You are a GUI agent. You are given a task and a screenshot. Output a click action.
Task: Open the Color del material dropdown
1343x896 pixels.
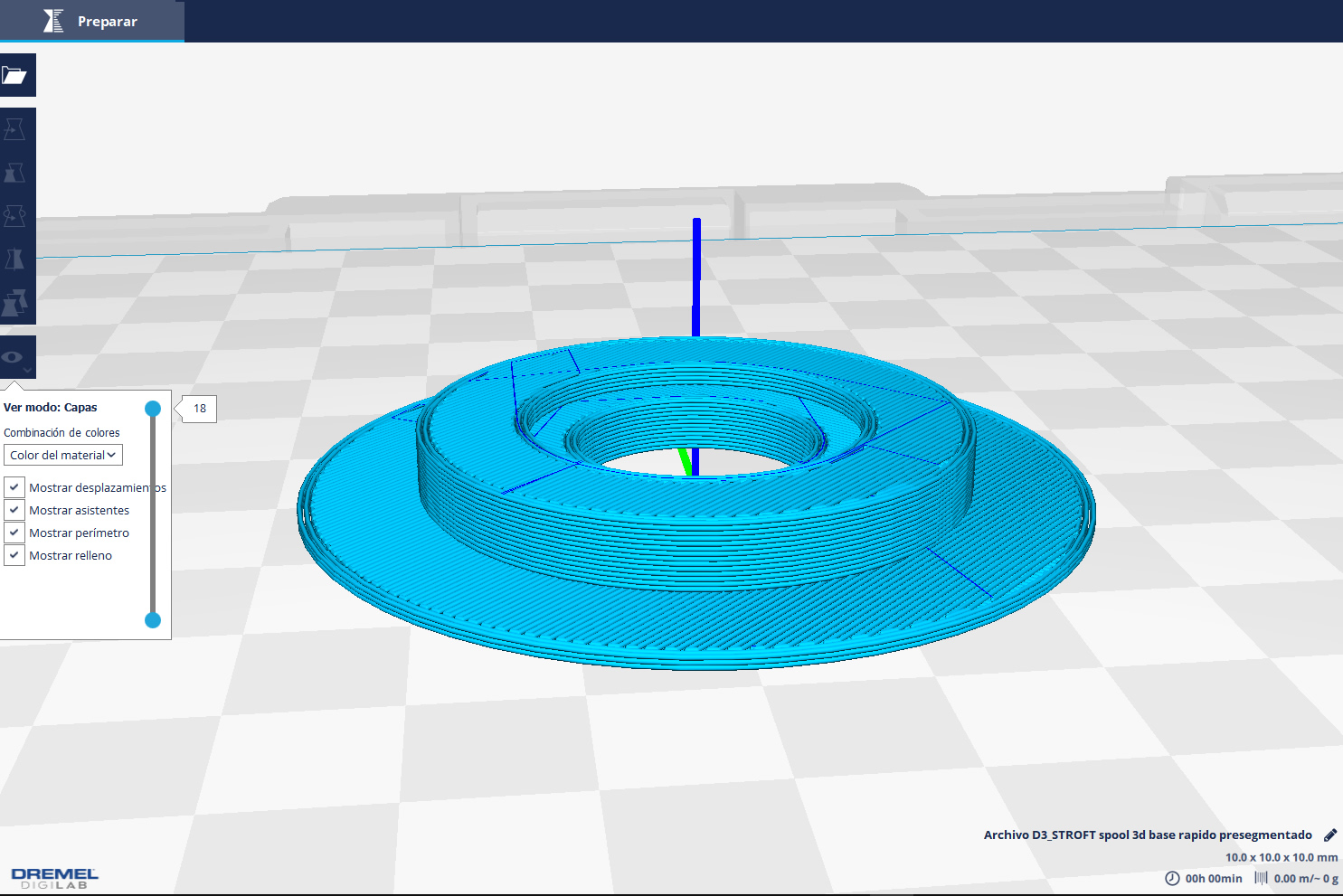point(63,455)
